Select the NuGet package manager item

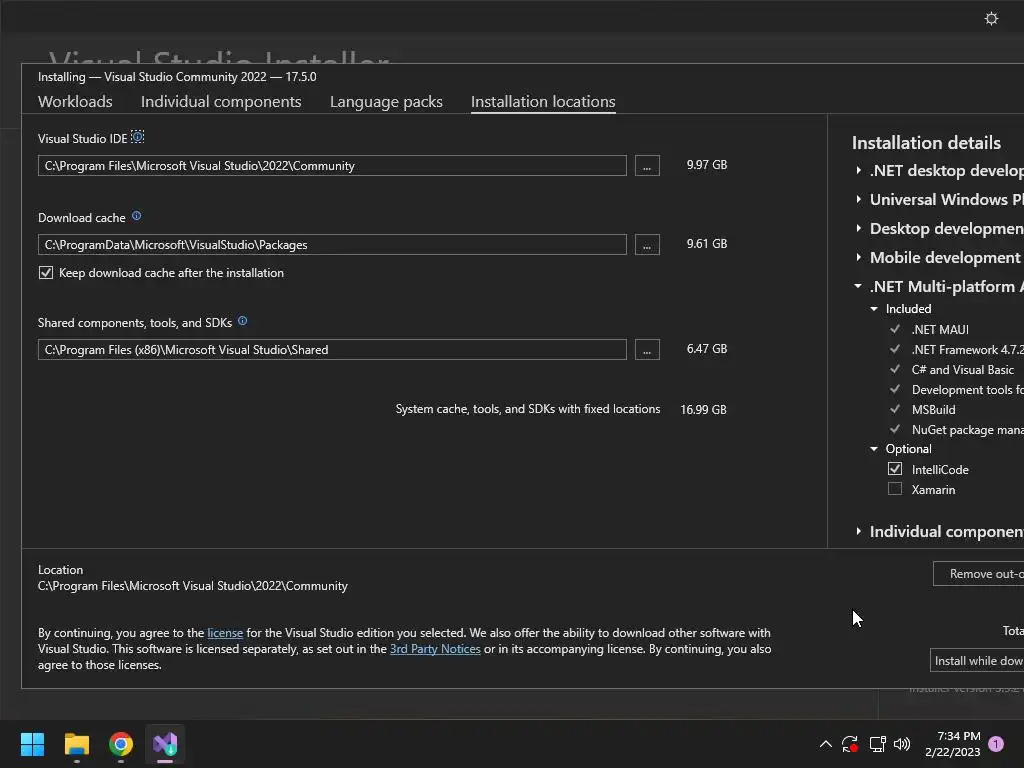[967, 430]
